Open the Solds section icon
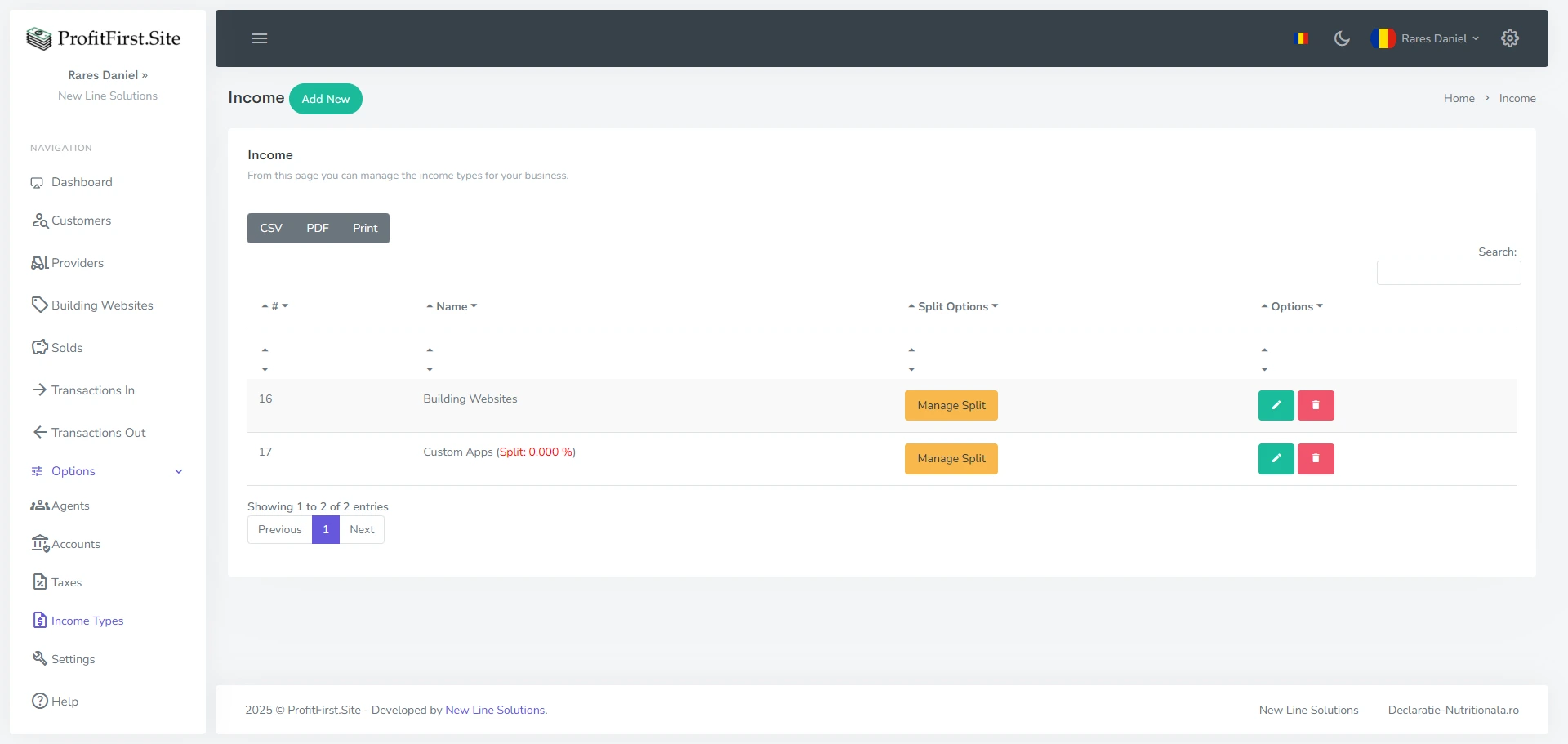Screen dimensions: 1568x744 pyautogui.click(x=38, y=347)
